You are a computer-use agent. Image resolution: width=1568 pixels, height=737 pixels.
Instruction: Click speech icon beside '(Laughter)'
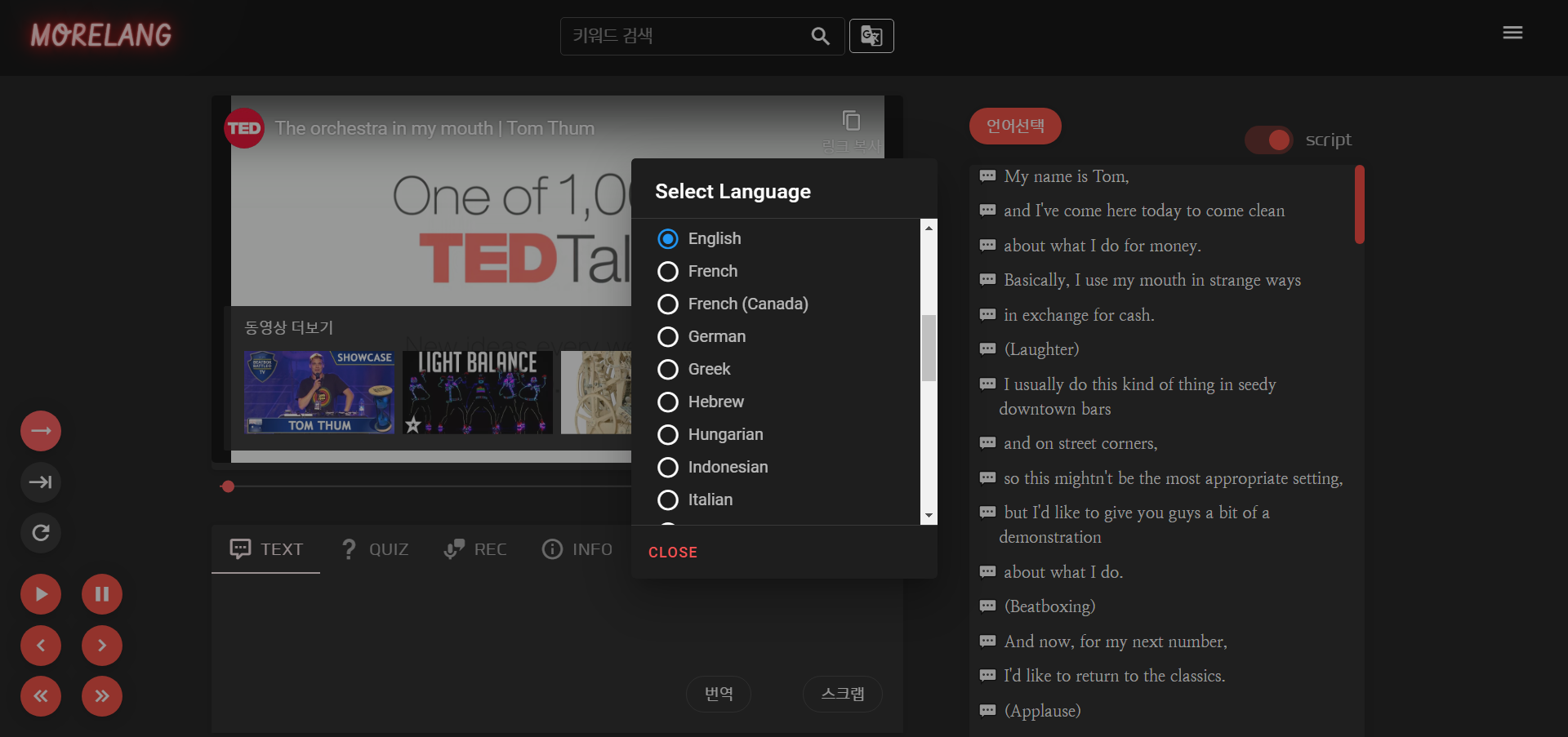pos(987,349)
